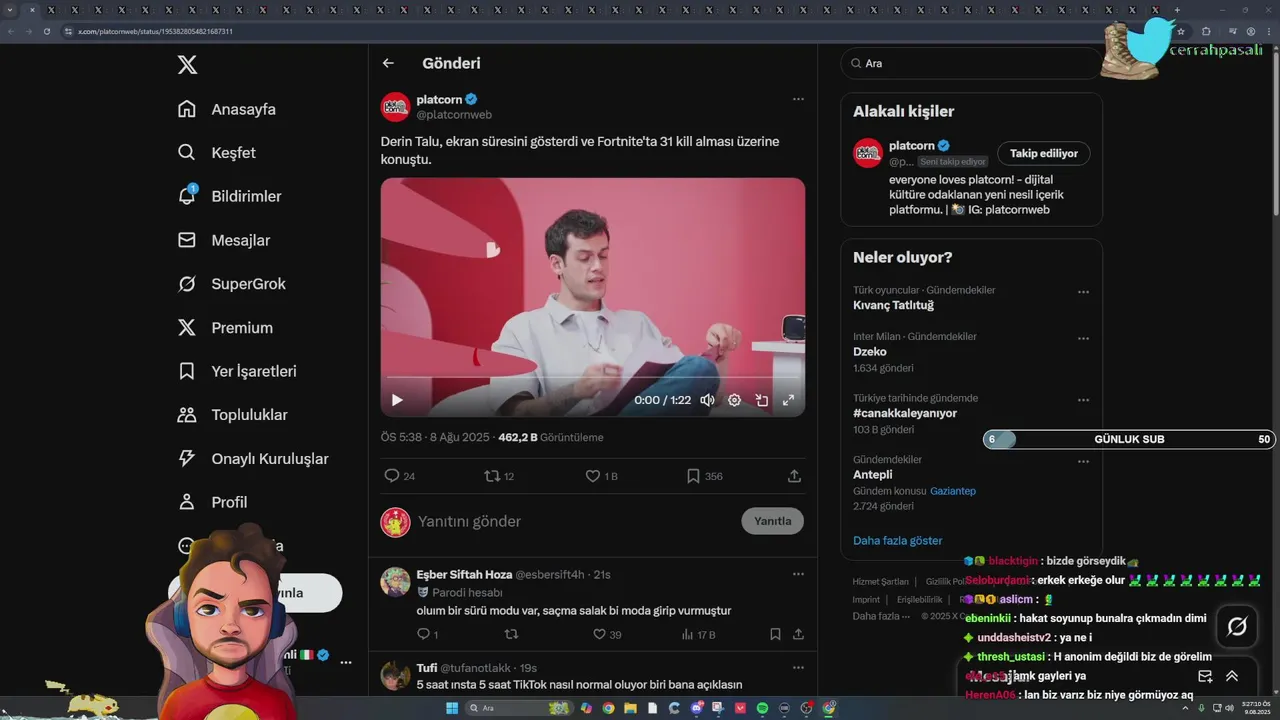This screenshot has height=720, width=1280.
Task: Open Hizmet Şartları footer link
Action: 881,581
